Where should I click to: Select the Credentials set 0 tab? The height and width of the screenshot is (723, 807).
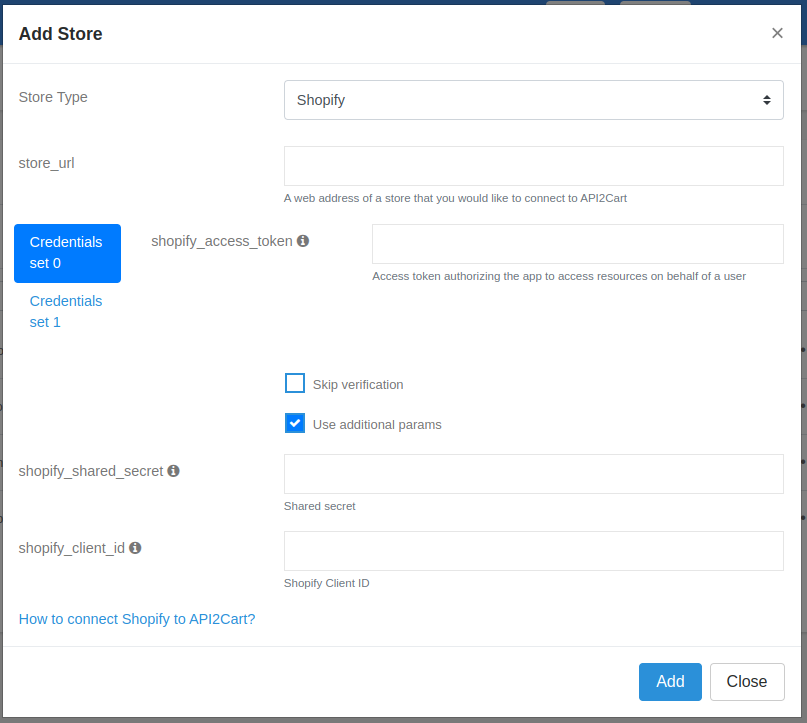pyautogui.click(x=66, y=253)
